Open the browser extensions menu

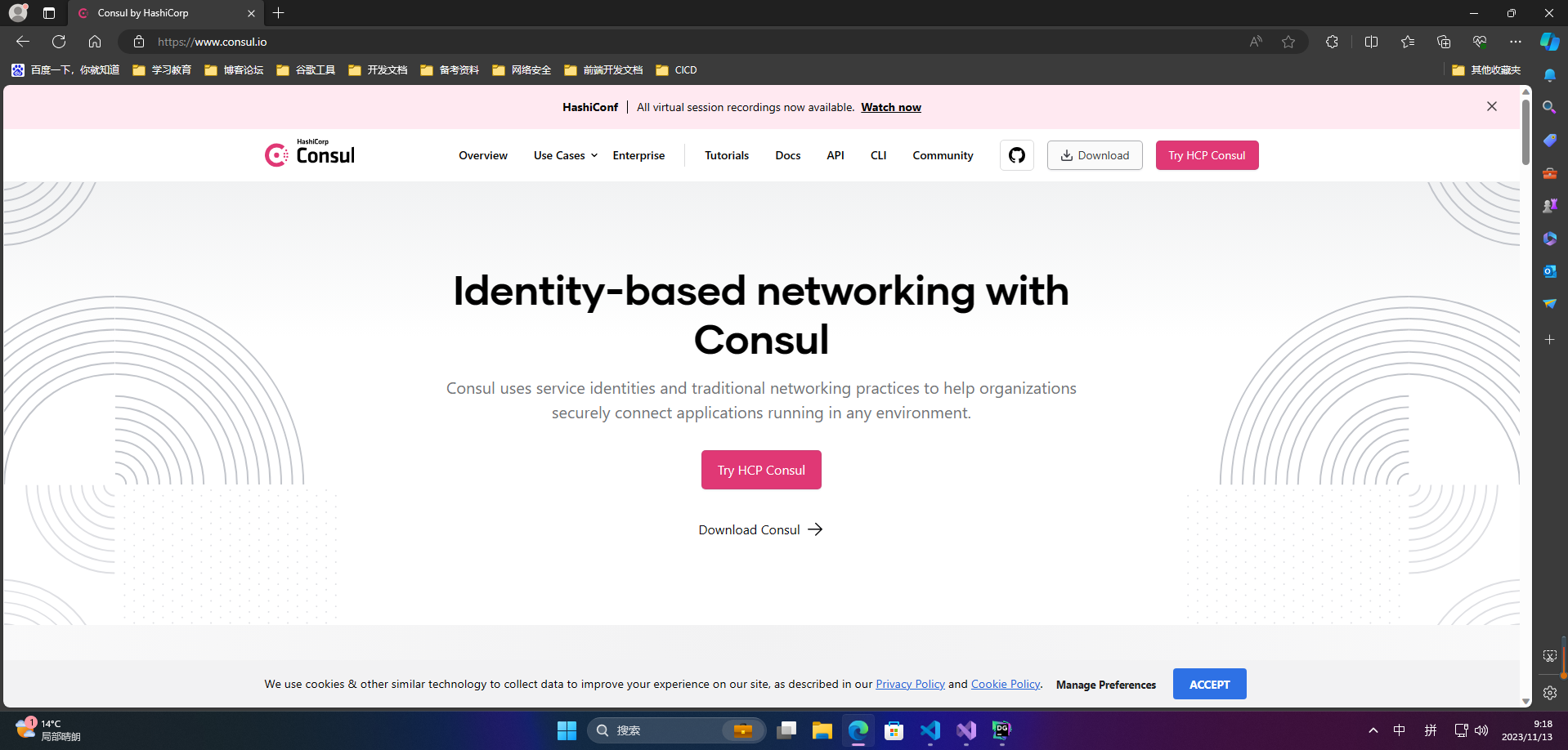[x=1332, y=42]
